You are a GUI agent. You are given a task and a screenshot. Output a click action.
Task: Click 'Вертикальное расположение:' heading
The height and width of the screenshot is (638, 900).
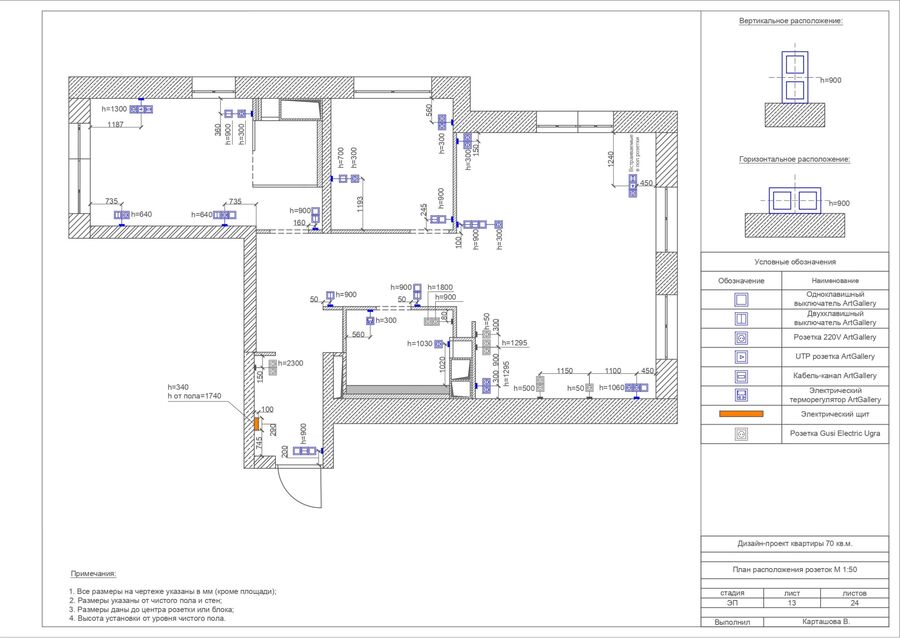(791, 21)
